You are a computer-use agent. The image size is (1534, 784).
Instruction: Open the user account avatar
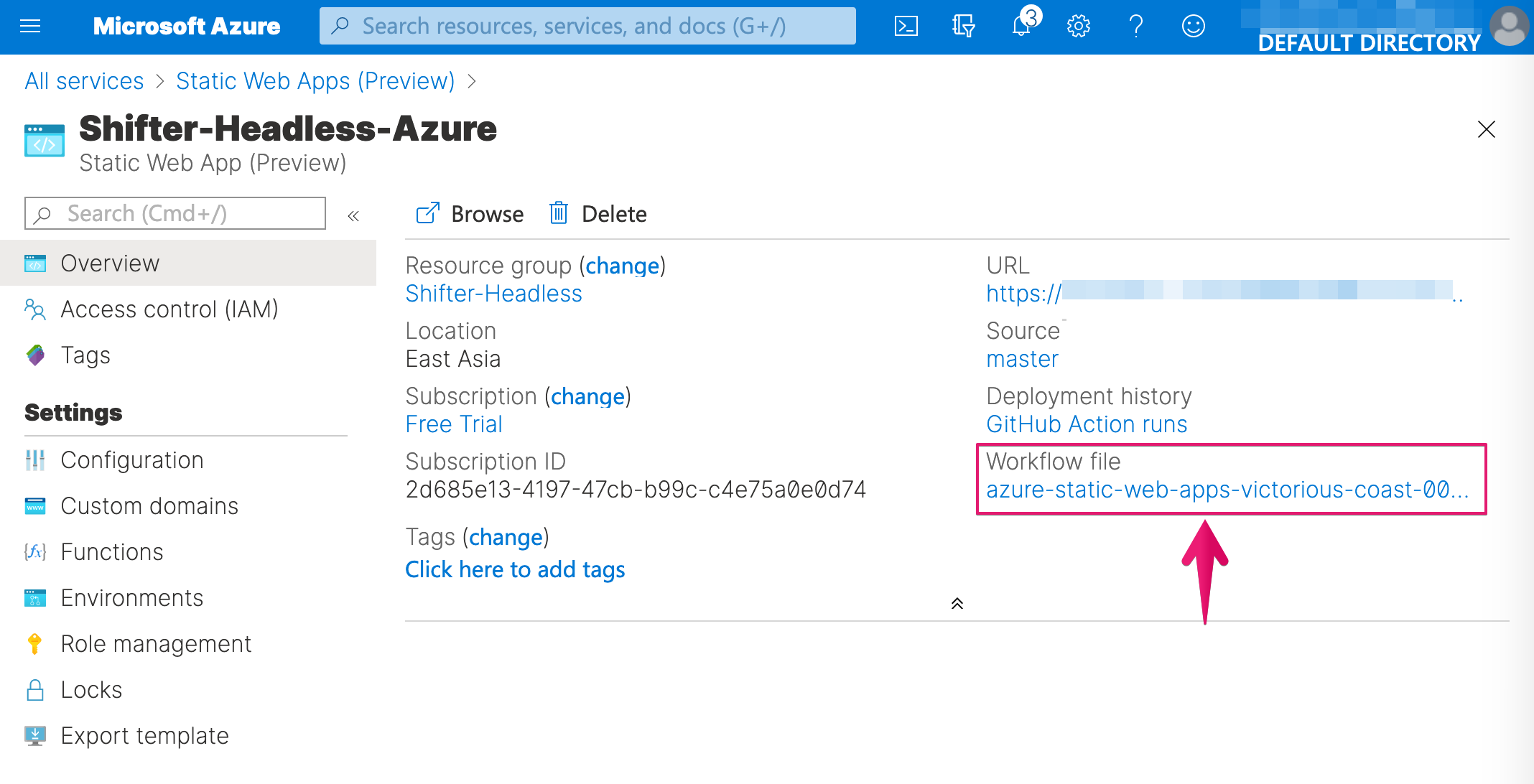coord(1509,26)
